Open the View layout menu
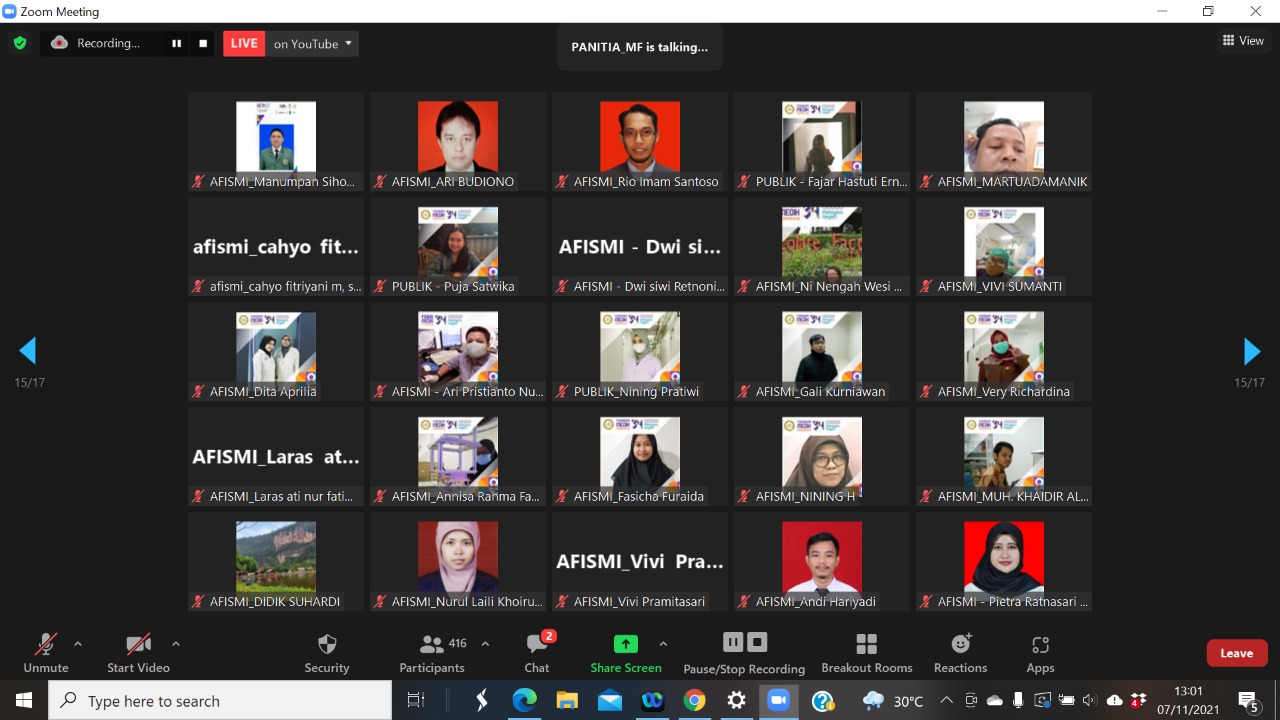 tap(1243, 41)
